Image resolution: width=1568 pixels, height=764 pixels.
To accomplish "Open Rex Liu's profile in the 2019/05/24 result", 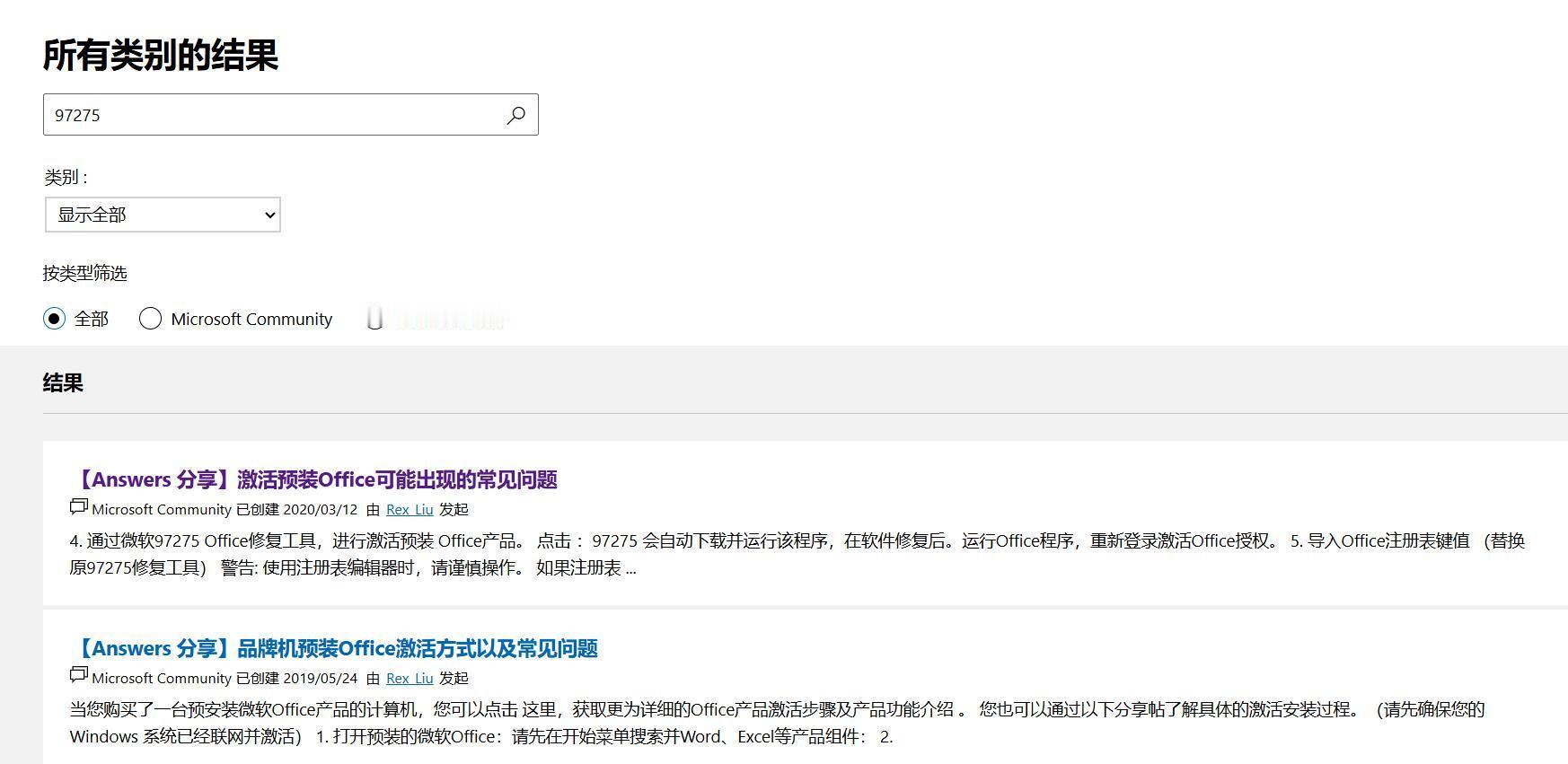I will tap(410, 678).
